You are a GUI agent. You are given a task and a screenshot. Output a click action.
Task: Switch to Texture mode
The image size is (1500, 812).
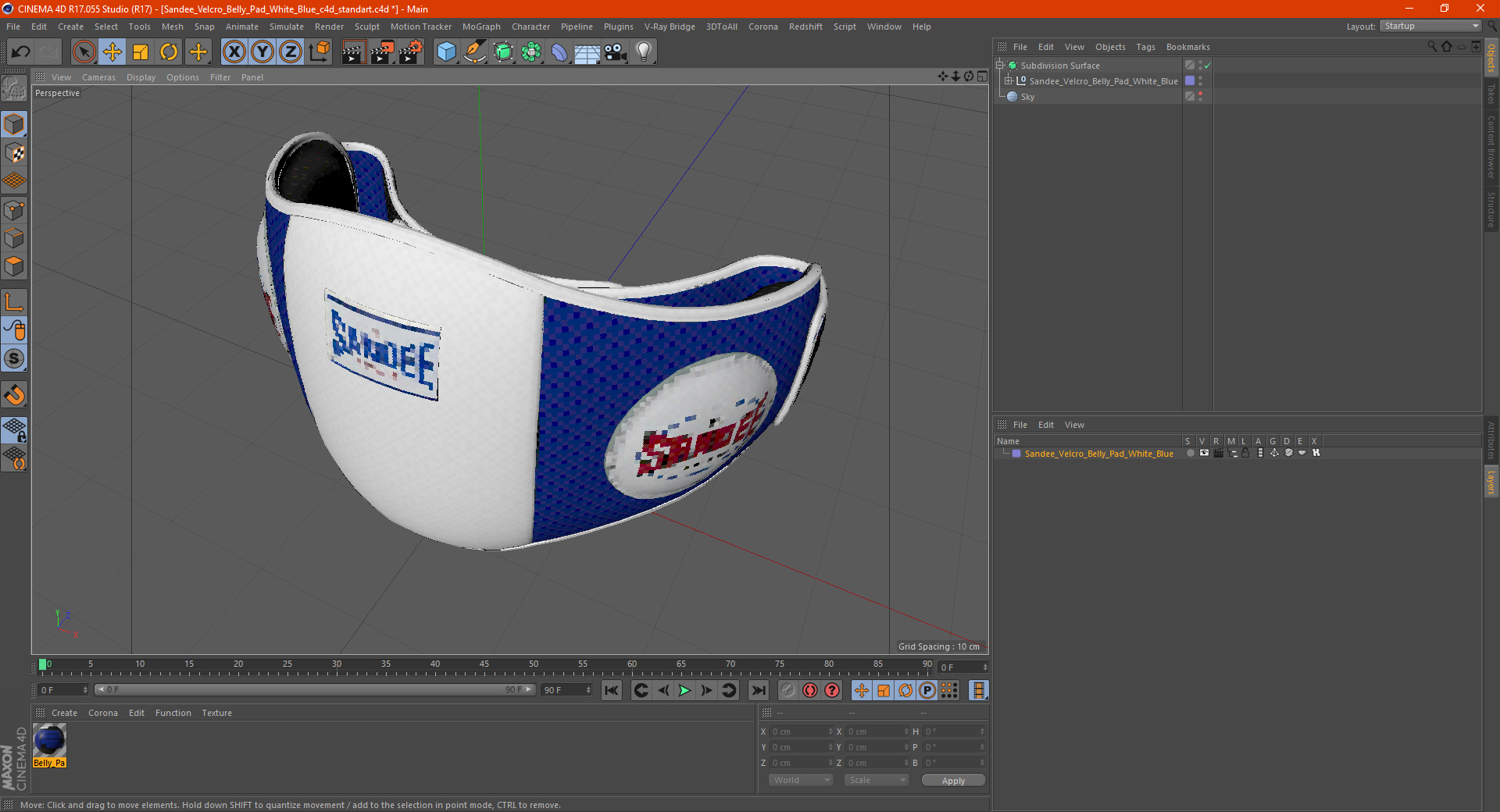14,153
